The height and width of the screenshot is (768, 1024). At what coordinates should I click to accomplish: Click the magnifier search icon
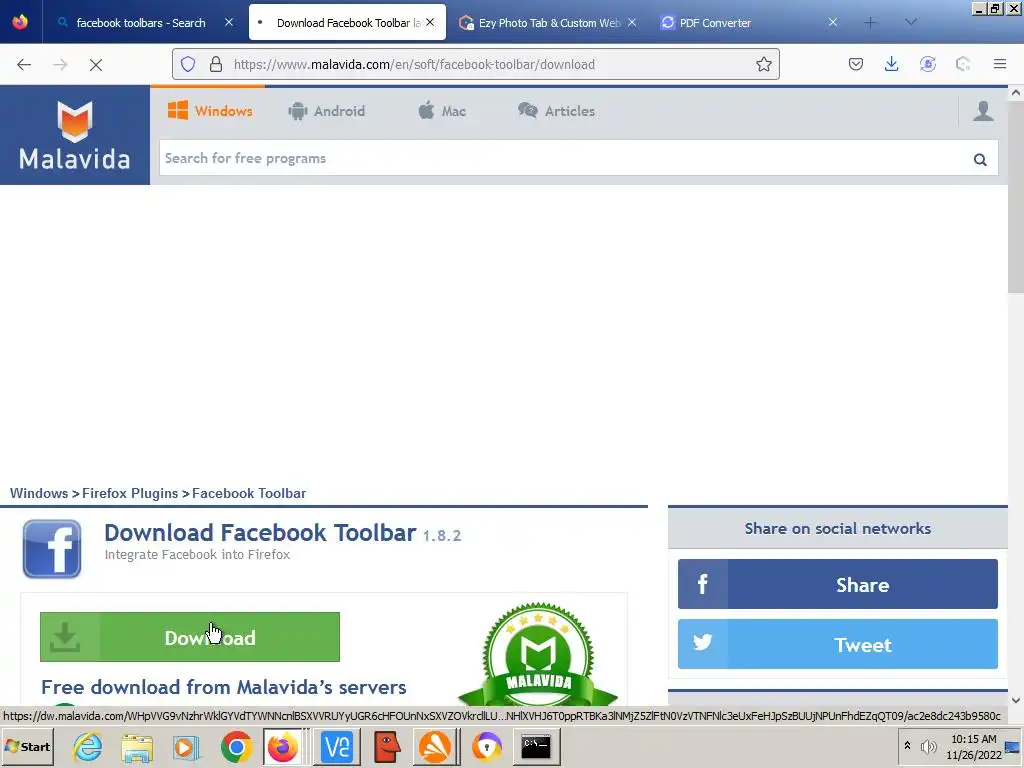[x=980, y=159]
